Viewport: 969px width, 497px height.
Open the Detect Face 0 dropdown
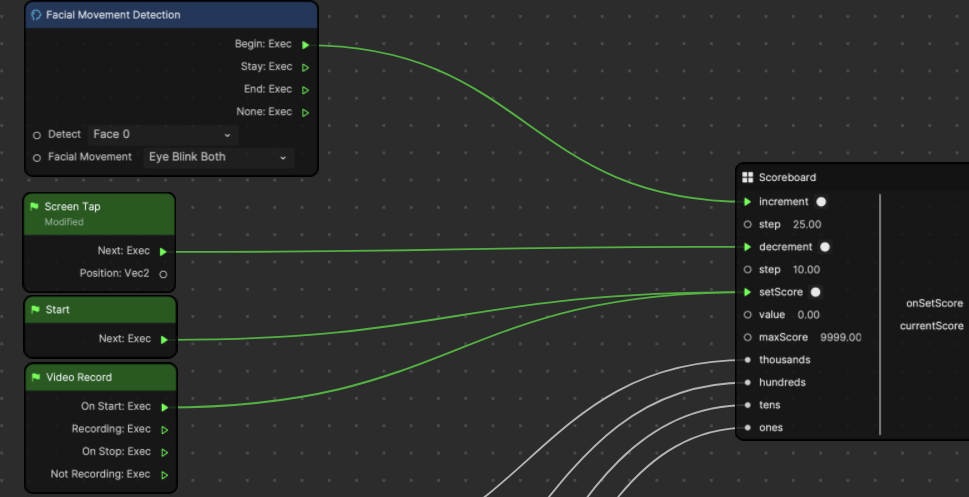(x=163, y=135)
